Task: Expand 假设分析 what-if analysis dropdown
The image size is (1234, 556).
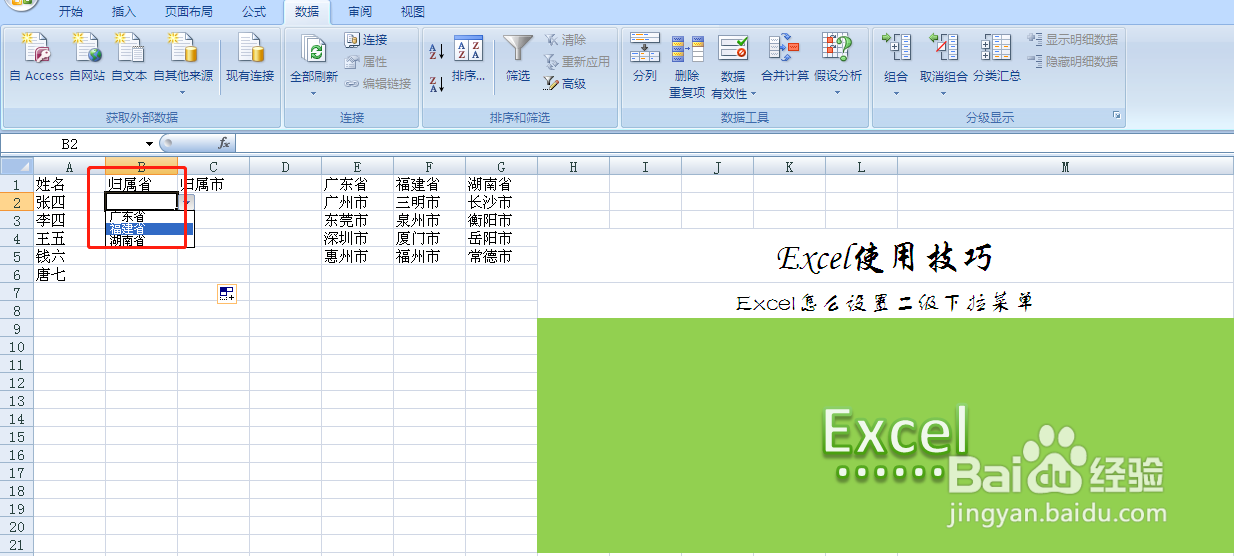Action: pyautogui.click(x=838, y=93)
